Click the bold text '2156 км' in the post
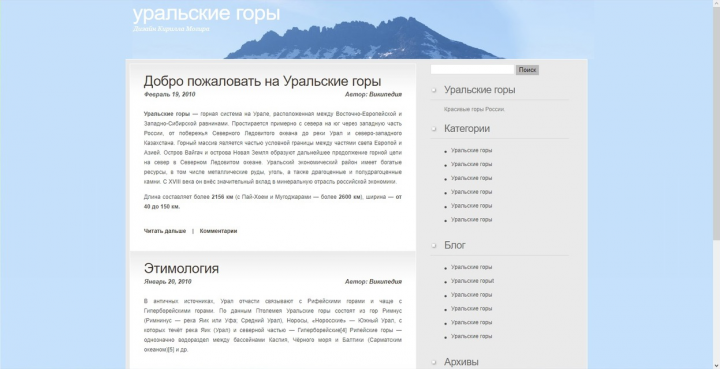 tap(222, 197)
